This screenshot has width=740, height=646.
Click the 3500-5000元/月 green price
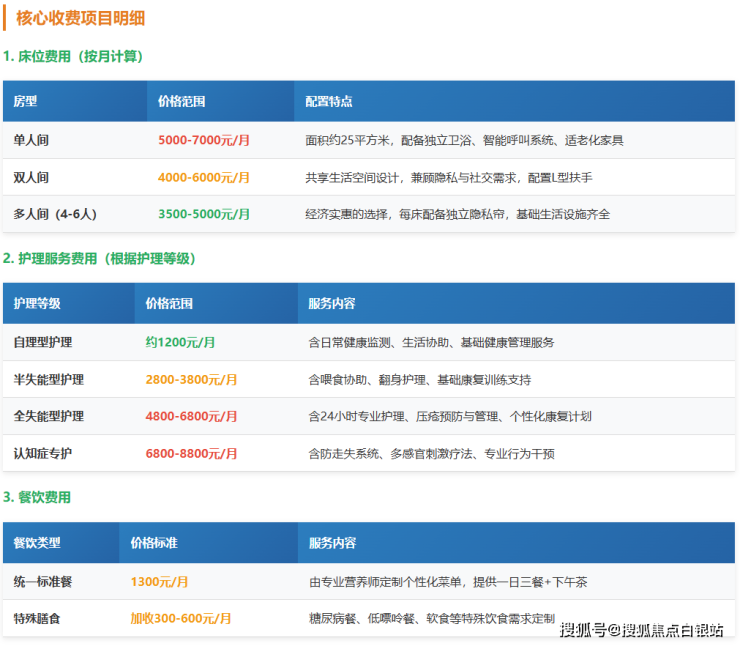pos(204,214)
